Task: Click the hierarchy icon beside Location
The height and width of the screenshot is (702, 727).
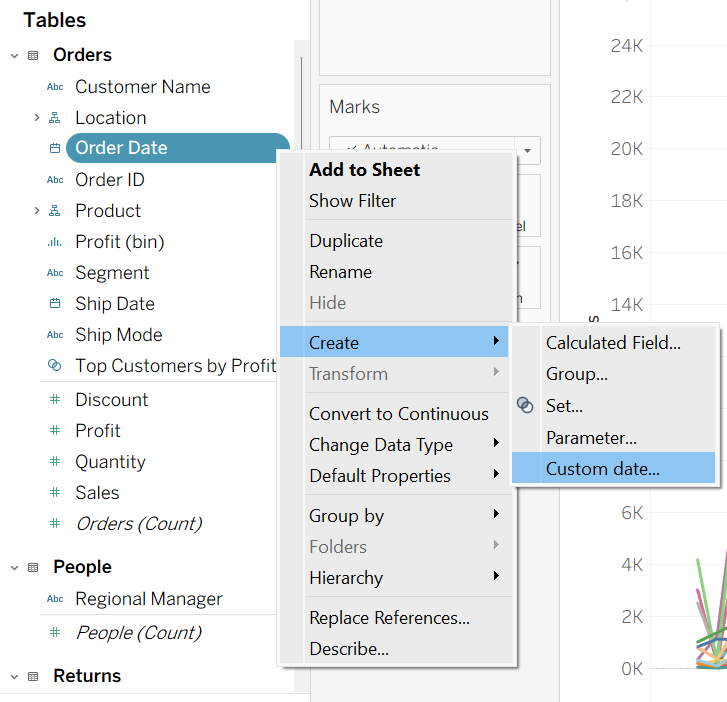Action: point(55,118)
